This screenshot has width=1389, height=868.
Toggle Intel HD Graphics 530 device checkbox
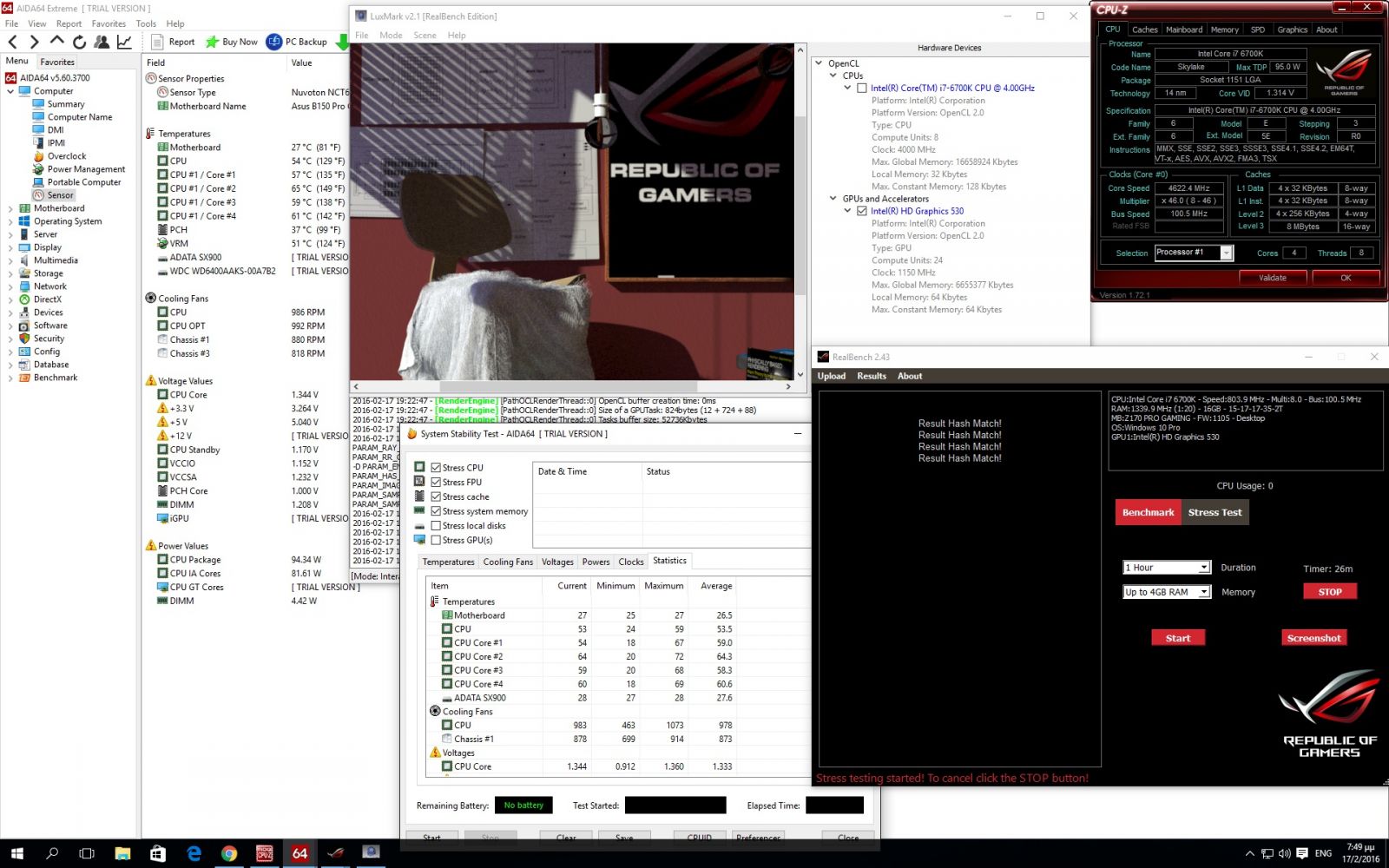(862, 211)
